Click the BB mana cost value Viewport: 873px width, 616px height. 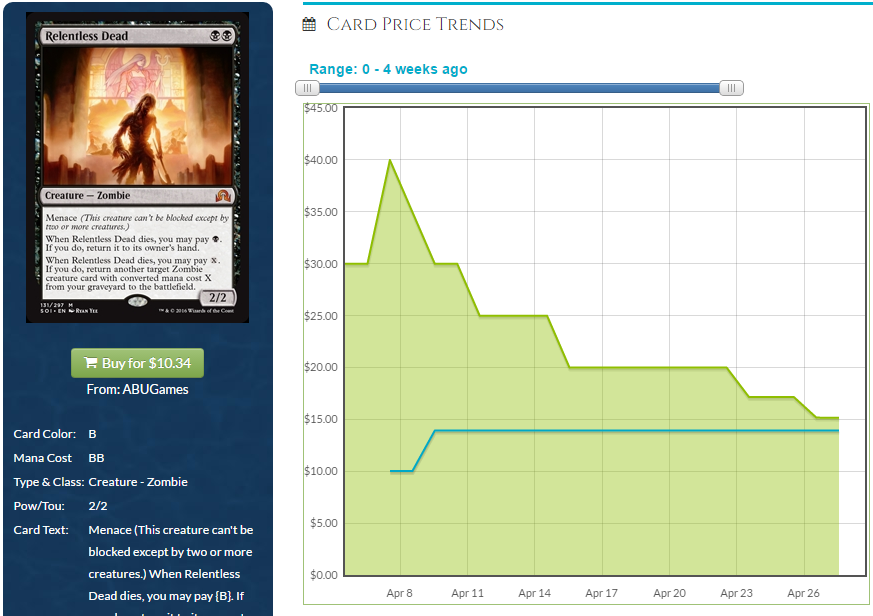click(x=96, y=458)
